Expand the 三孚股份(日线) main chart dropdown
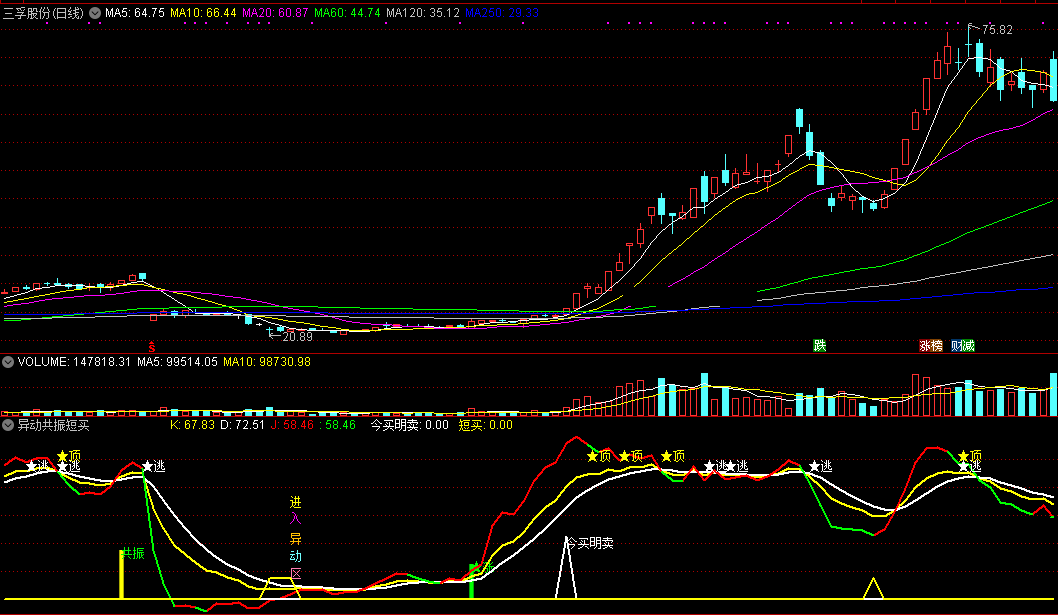The height and width of the screenshot is (615, 1058). coord(95,13)
